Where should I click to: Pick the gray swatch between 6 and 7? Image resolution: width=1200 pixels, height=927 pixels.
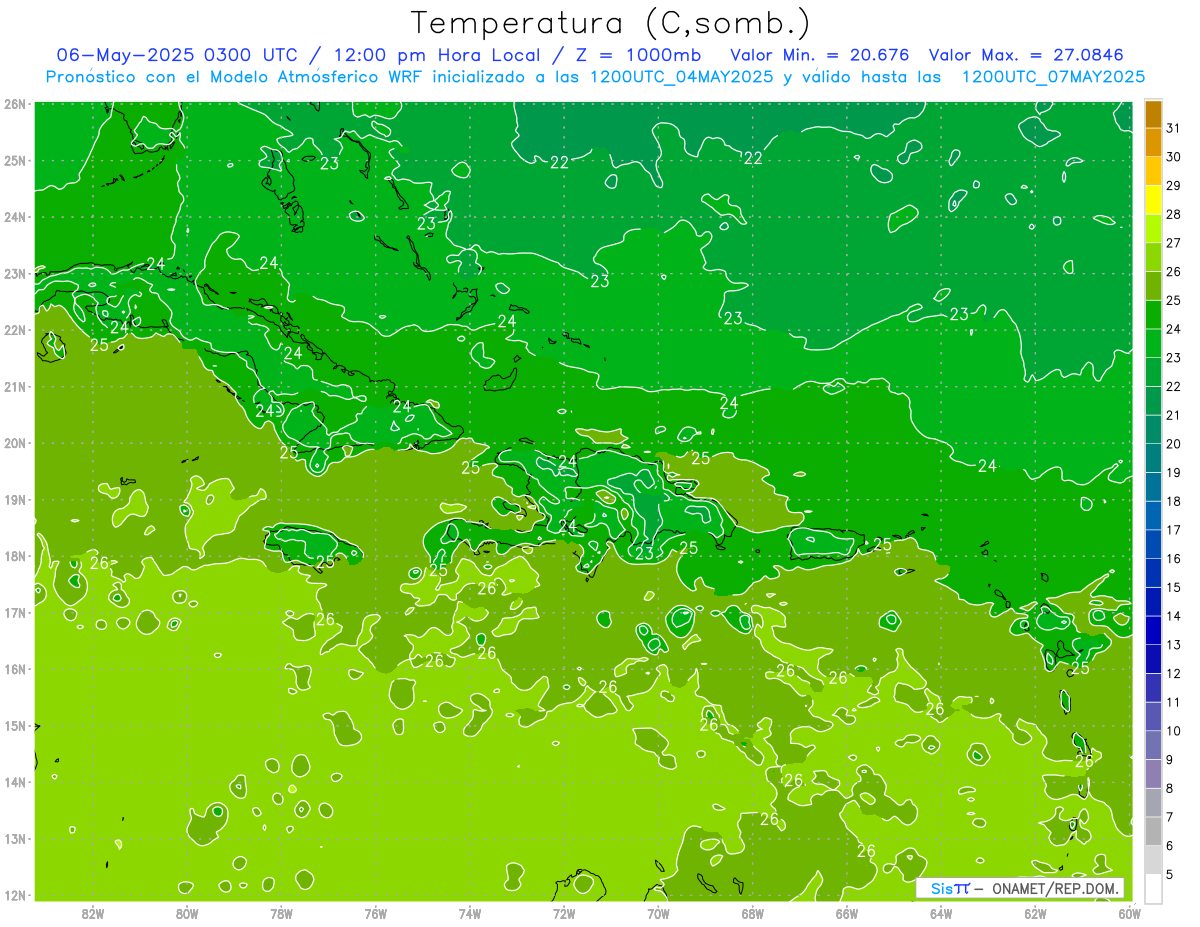[x=1153, y=832]
